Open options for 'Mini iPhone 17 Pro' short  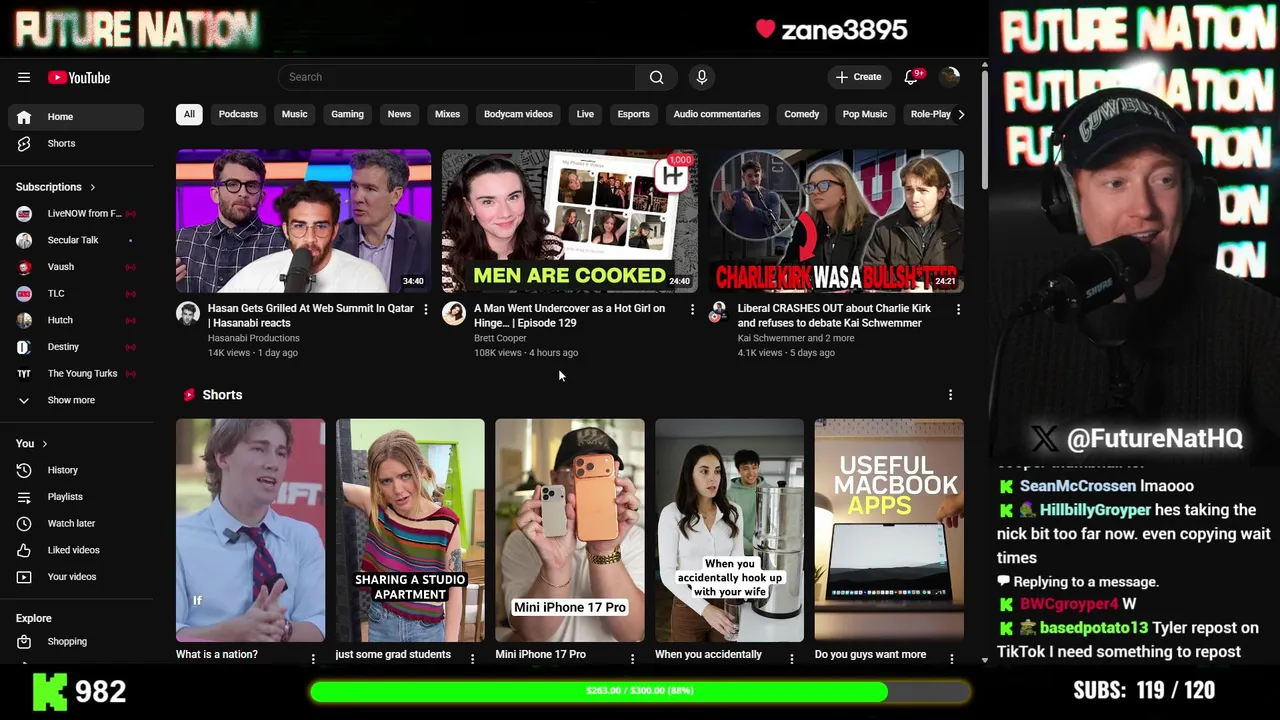point(632,659)
